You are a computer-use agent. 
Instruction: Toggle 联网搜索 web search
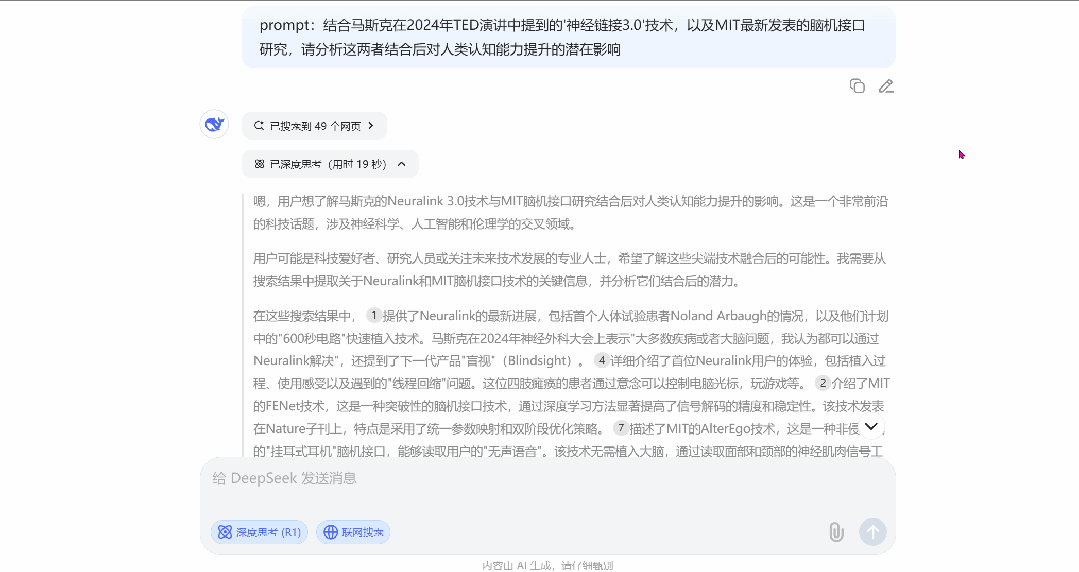pyautogui.click(x=352, y=532)
